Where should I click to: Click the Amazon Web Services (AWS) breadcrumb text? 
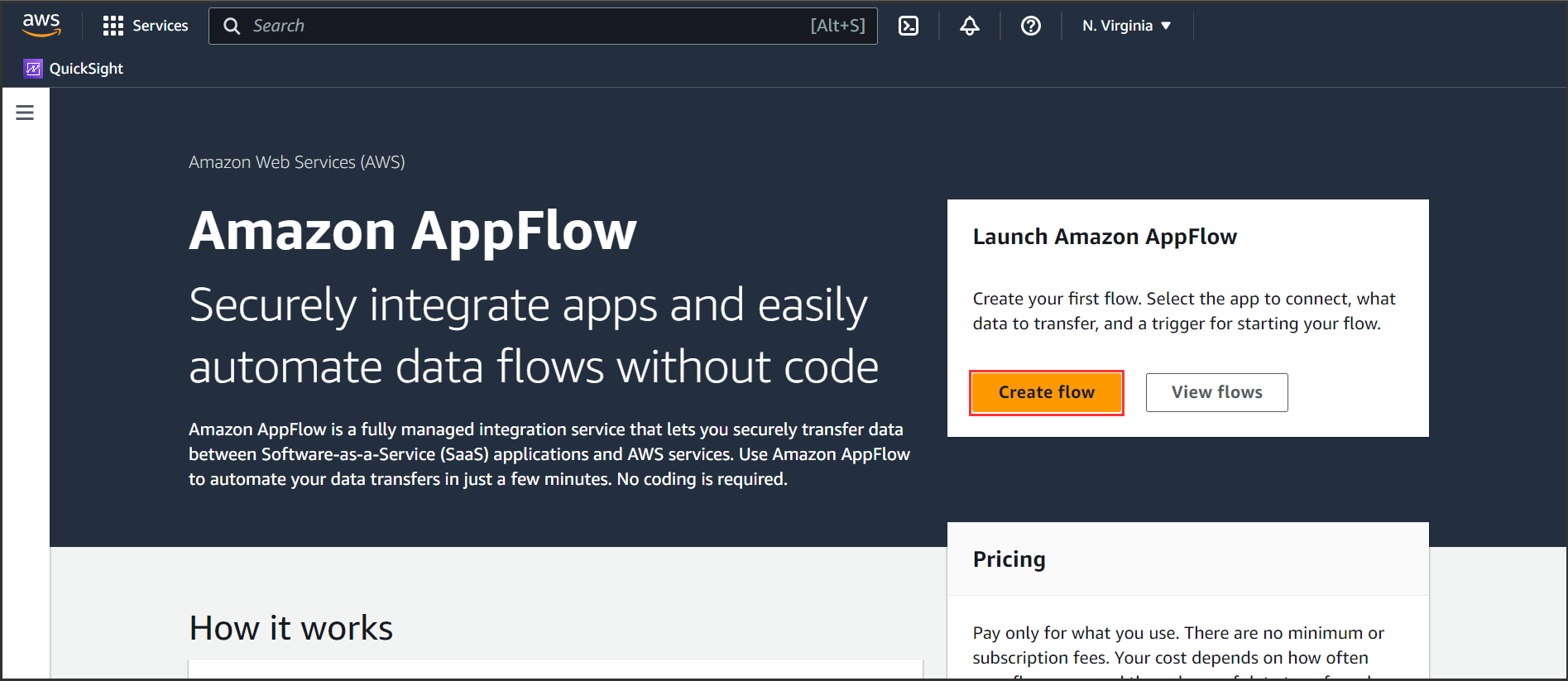[x=296, y=162]
